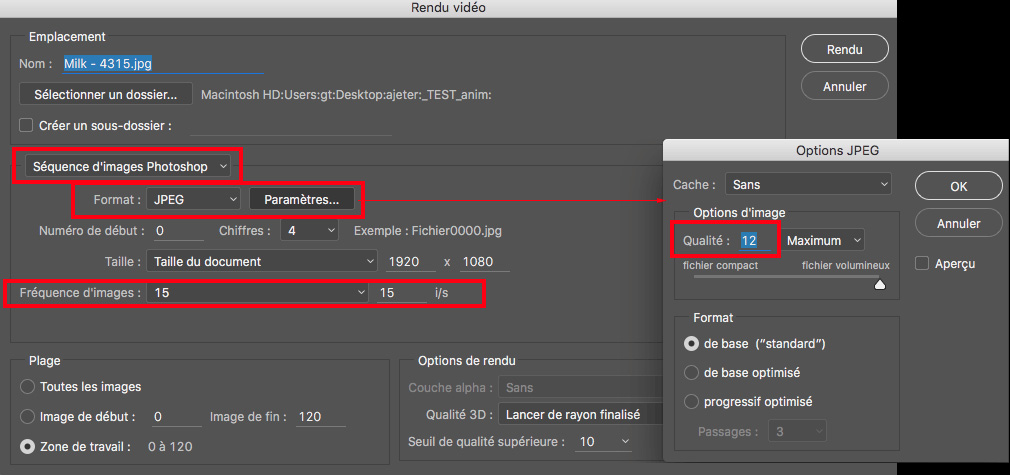This screenshot has width=1010, height=475.
Task: Choose progressif optimisé format option
Action: (x=691, y=402)
